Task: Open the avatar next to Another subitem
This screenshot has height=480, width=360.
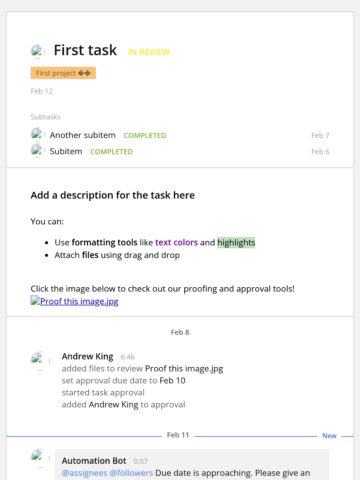Action: (37, 134)
